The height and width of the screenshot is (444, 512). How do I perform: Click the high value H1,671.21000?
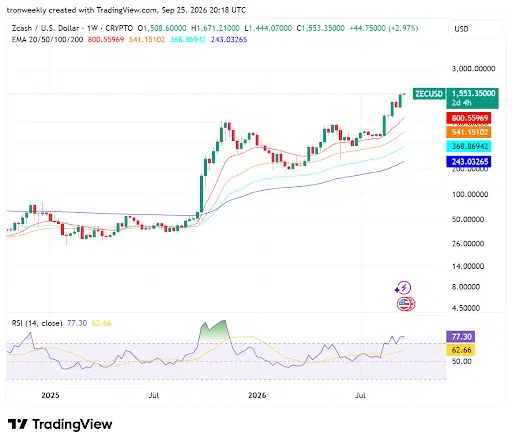[x=215, y=28]
